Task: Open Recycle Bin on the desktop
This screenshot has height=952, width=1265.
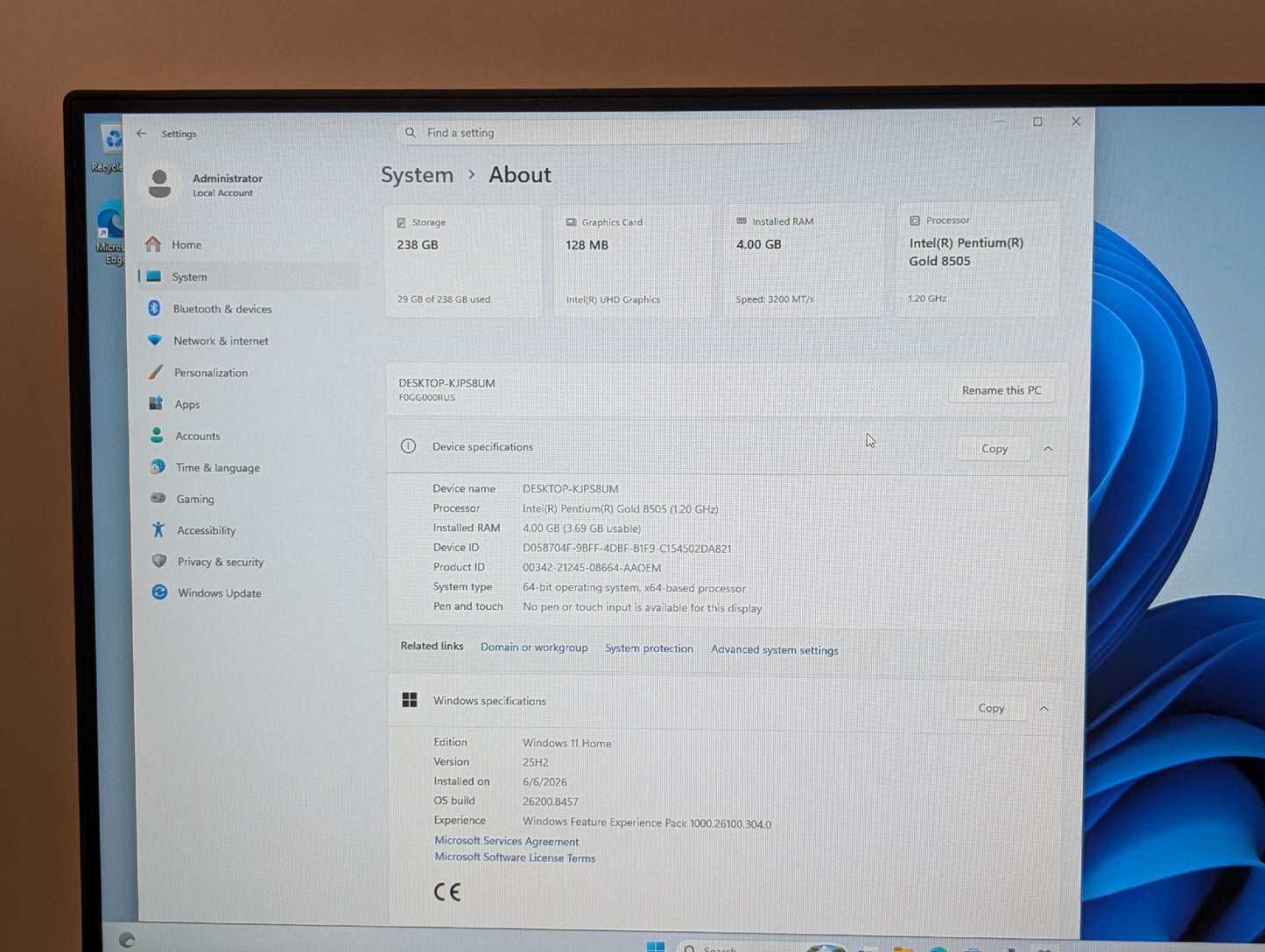Action: coord(109,147)
